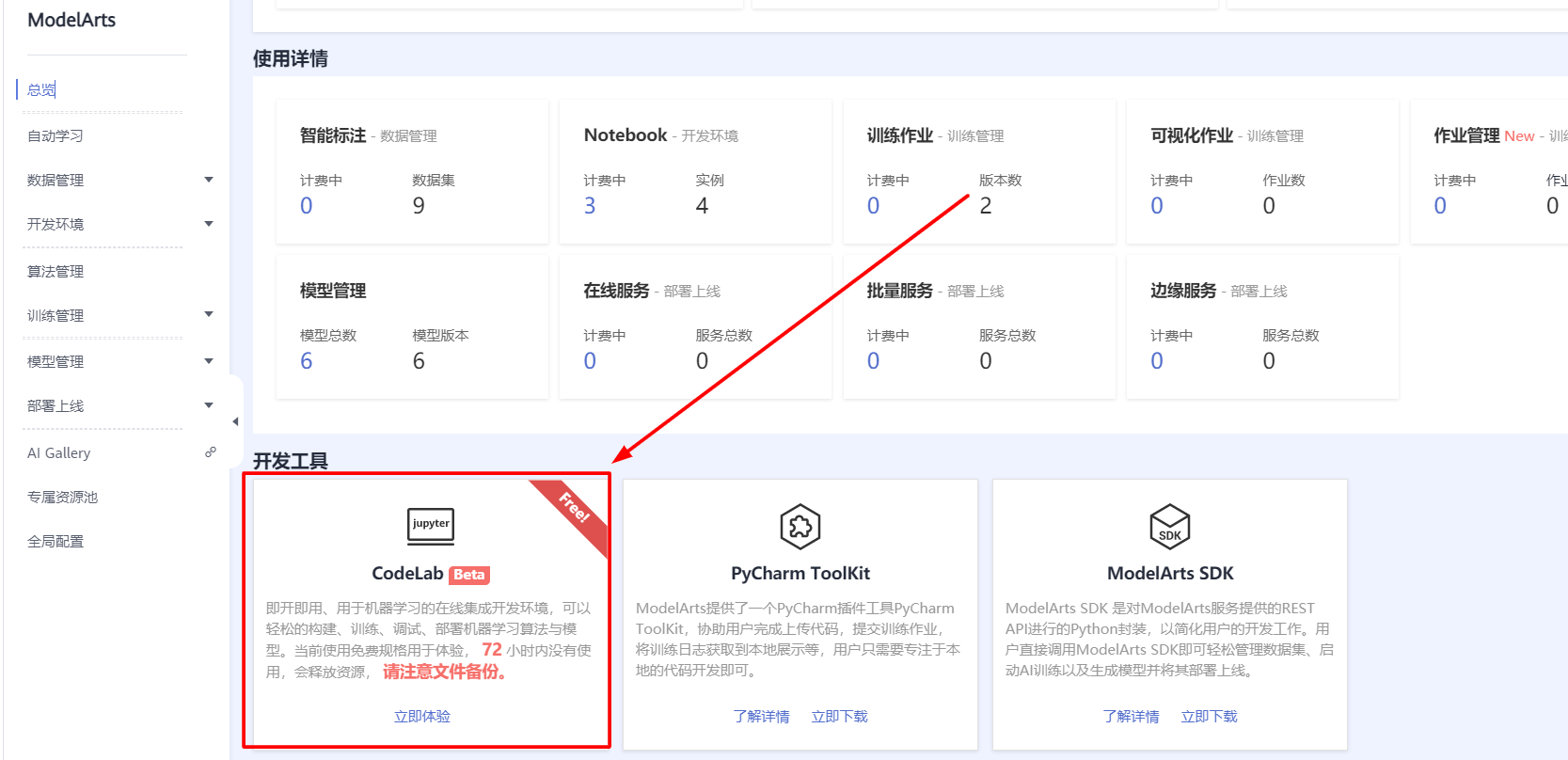Open 全局配置 in the sidebar
Viewport: 1568px width, 760px height.
click(55, 541)
